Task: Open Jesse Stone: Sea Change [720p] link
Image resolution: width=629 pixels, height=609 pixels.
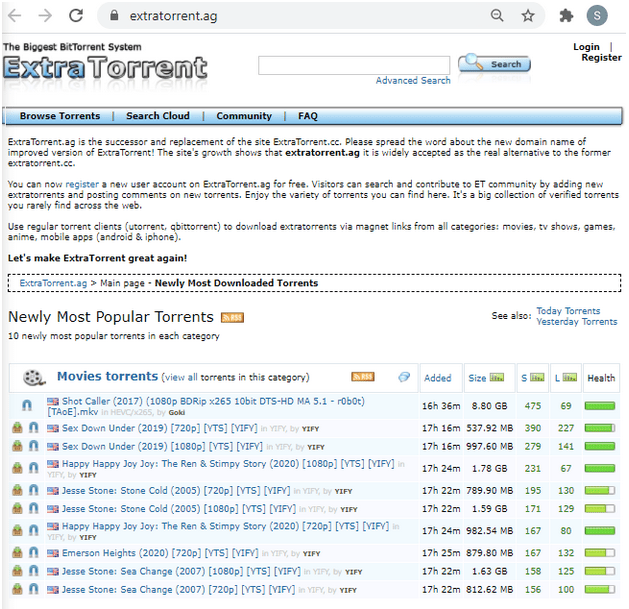Action: (x=179, y=590)
